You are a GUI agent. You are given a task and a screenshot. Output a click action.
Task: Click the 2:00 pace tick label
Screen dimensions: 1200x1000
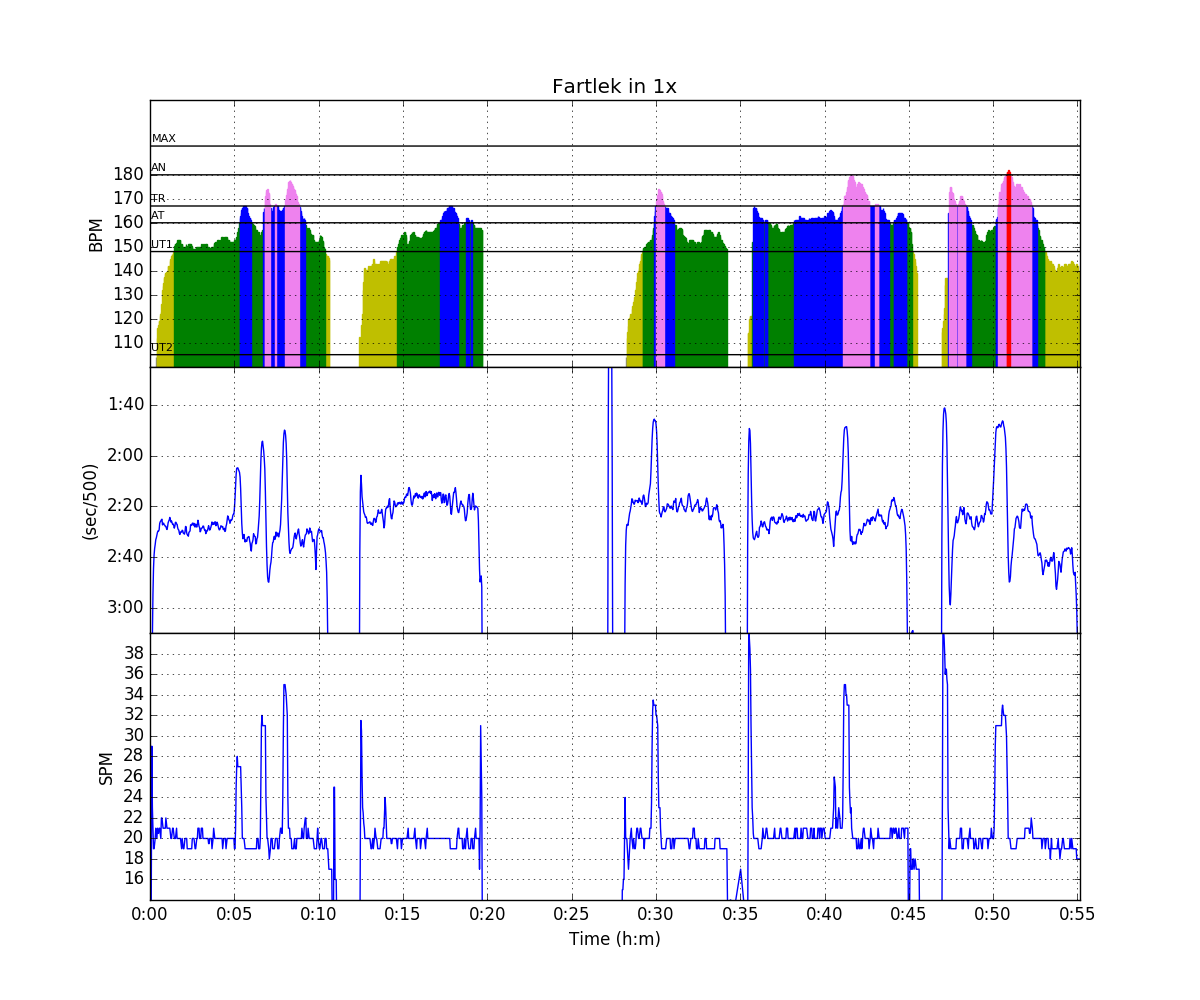126,456
